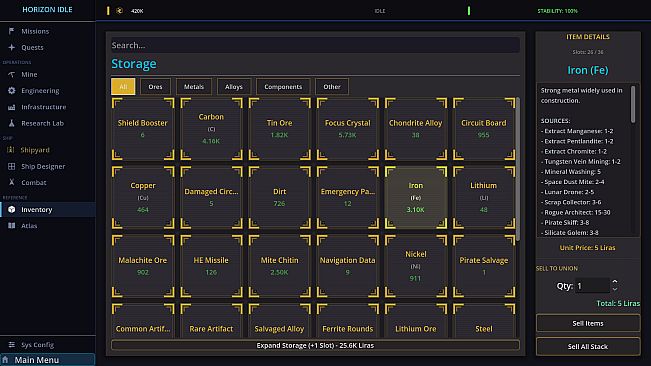Open Missions via its flag icon
The width and height of the screenshot is (651, 366).
(x=11, y=31)
